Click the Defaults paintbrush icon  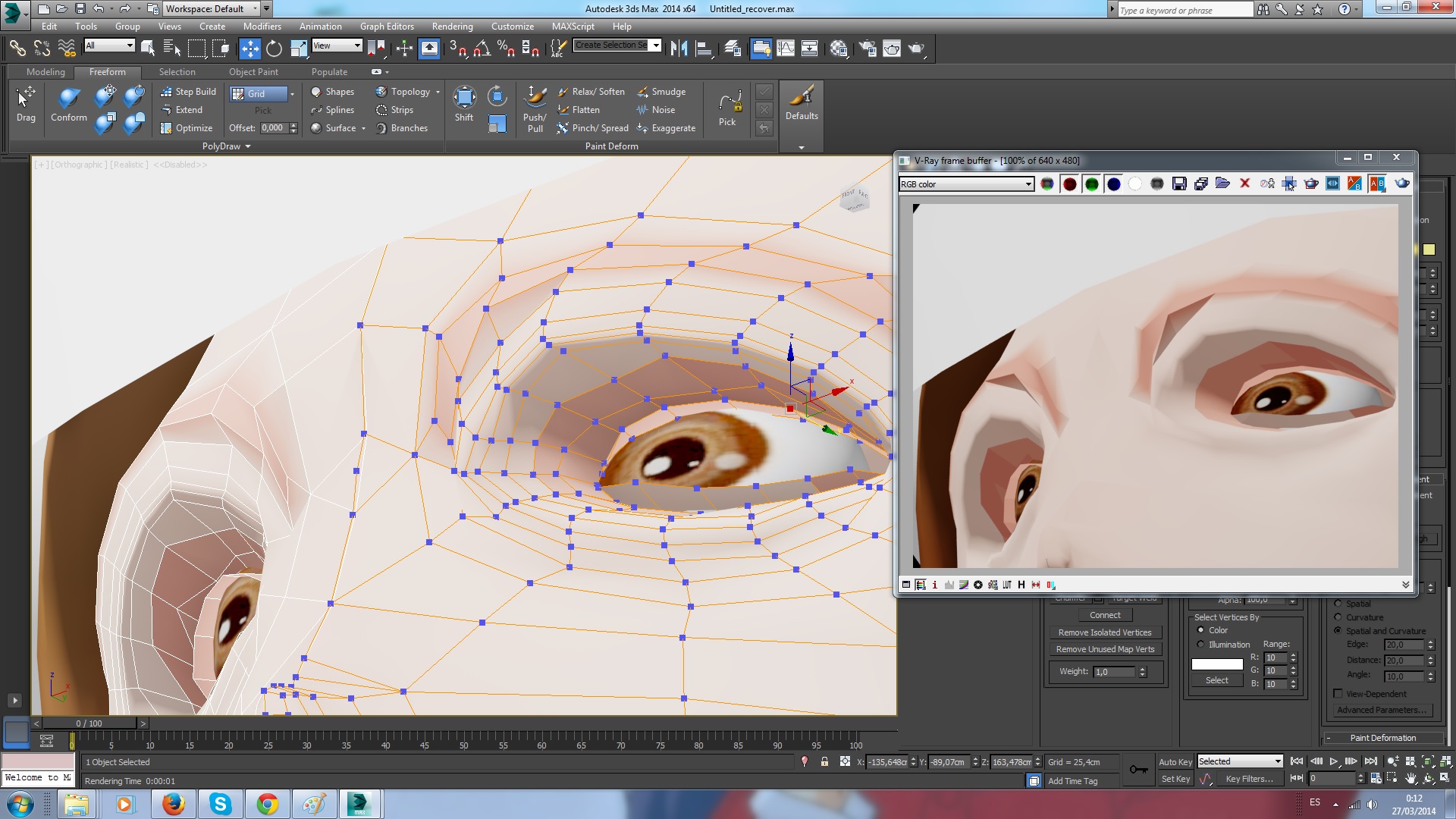802,96
